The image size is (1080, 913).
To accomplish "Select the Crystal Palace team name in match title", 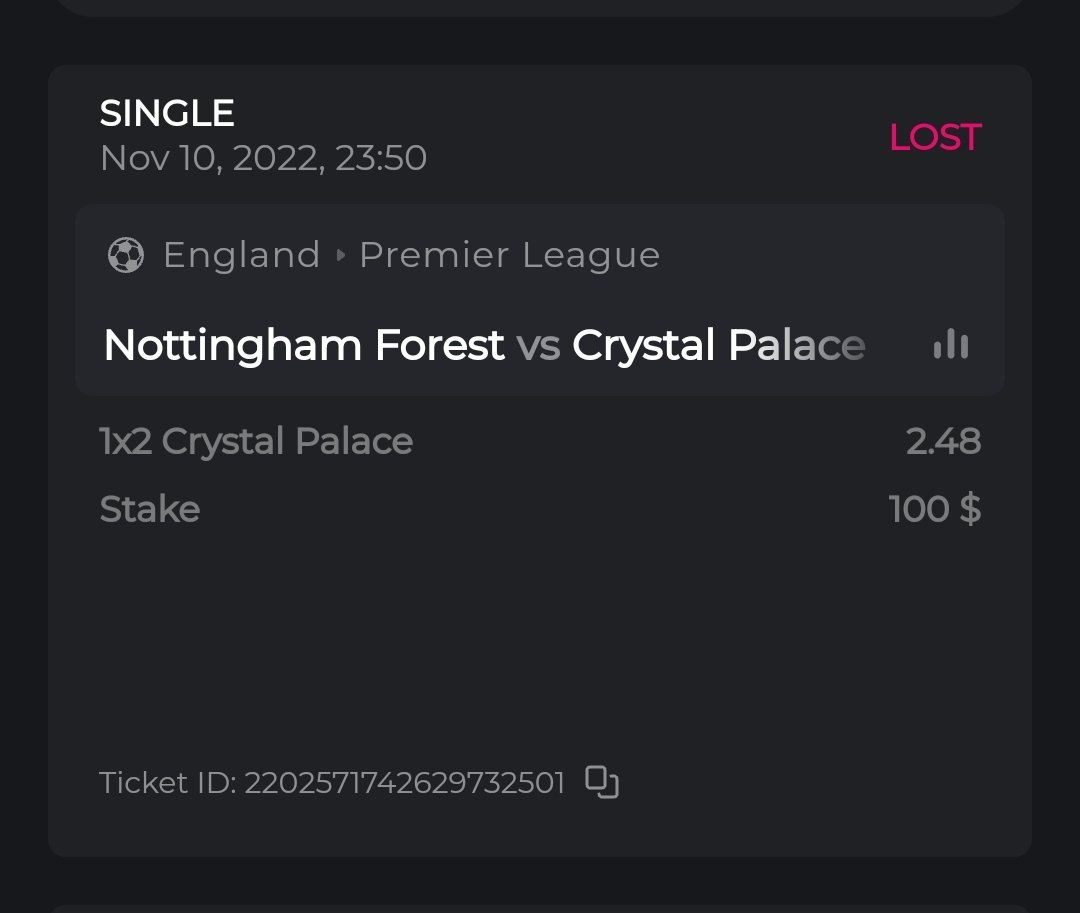I will pos(718,346).
